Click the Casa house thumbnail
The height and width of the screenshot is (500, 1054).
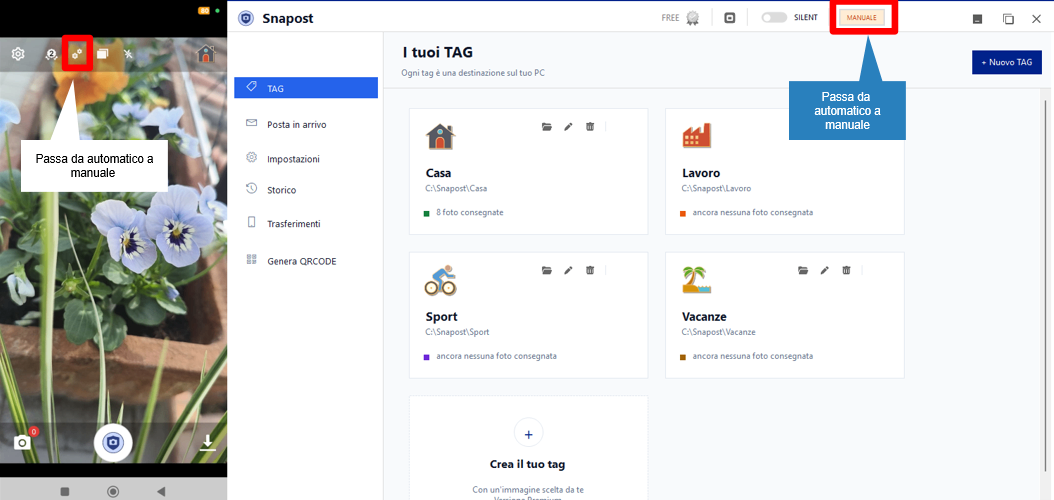(x=440, y=136)
